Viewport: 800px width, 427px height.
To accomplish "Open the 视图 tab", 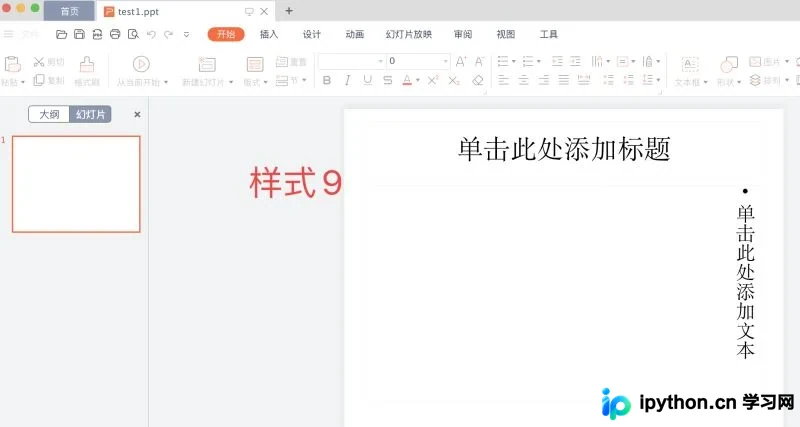I will (506, 34).
